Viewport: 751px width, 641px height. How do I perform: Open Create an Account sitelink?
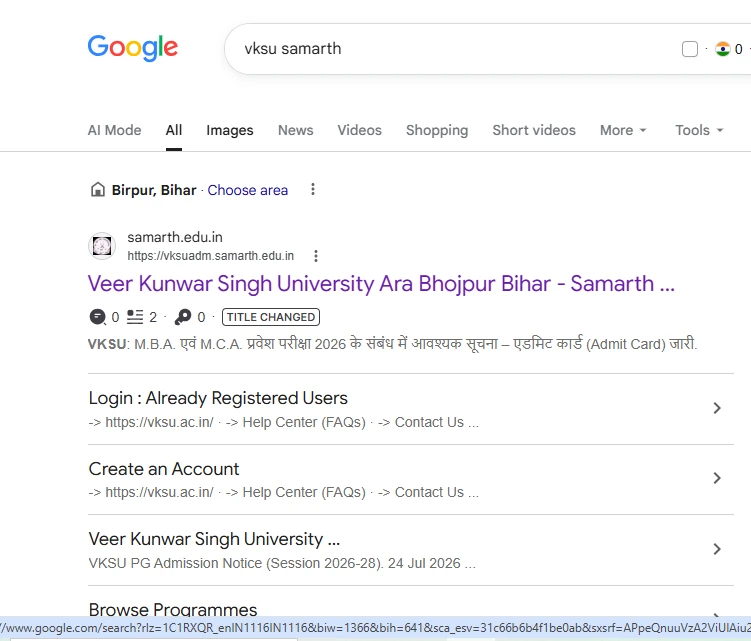pyautogui.click(x=164, y=469)
